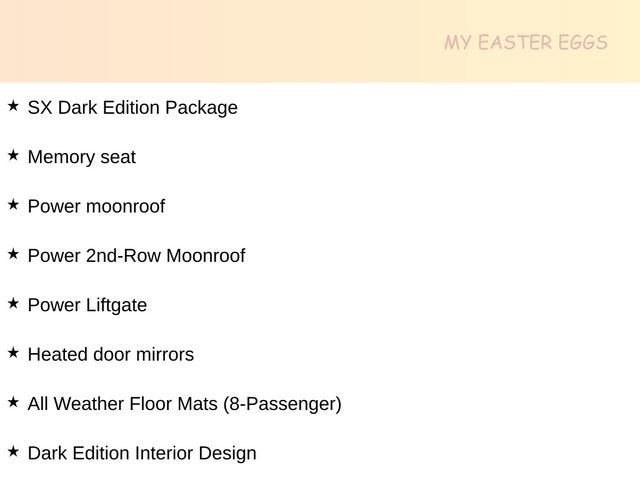Click the Power 2nd-Row Moonroof text
Image resolution: width=640 pixels, height=480 pixels.
tap(136, 256)
